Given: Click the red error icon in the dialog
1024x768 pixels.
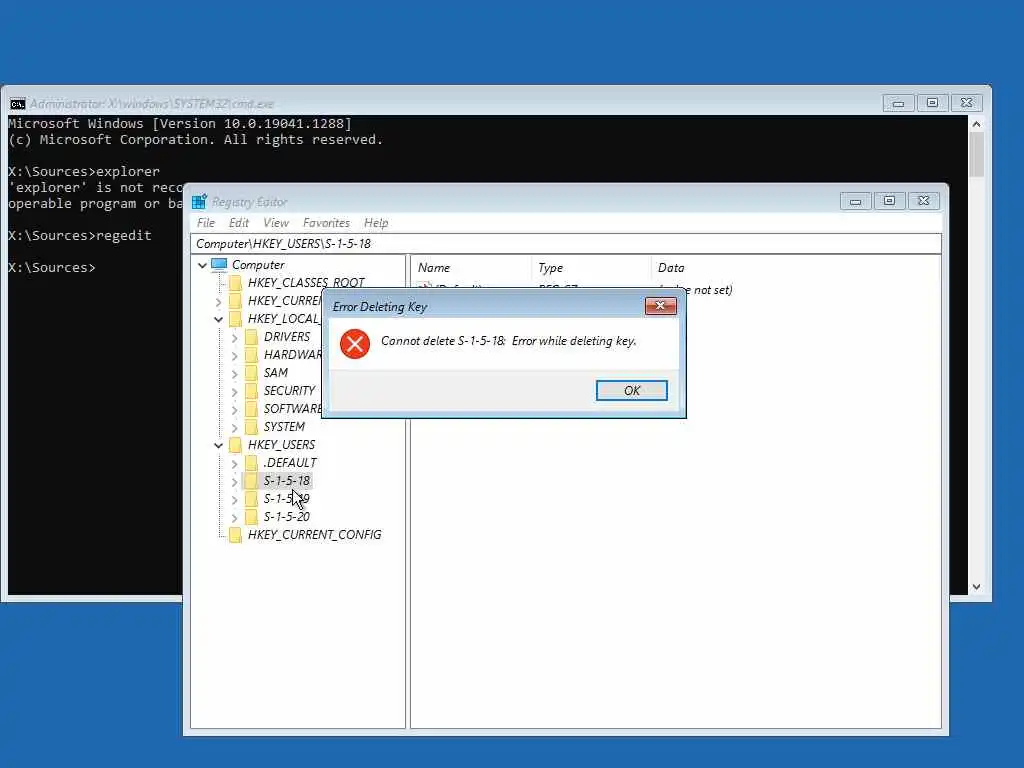Looking at the screenshot, I should (x=355, y=344).
